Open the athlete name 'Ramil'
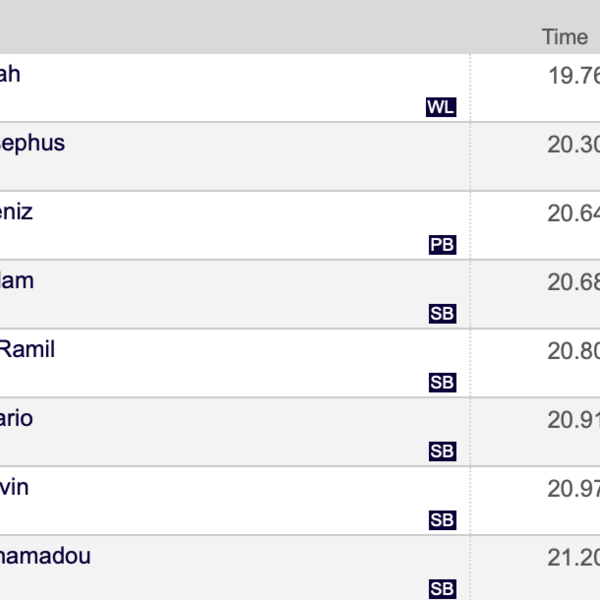Viewport: 600px width, 600px height. coord(27,349)
